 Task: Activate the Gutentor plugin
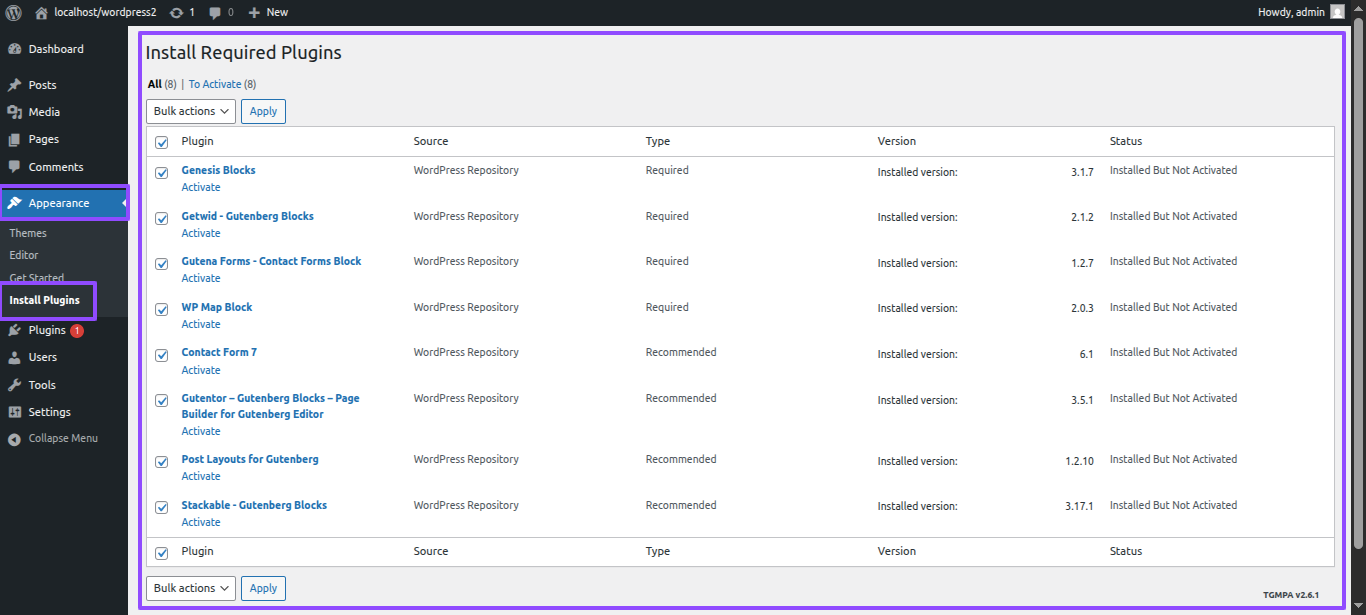[201, 431]
